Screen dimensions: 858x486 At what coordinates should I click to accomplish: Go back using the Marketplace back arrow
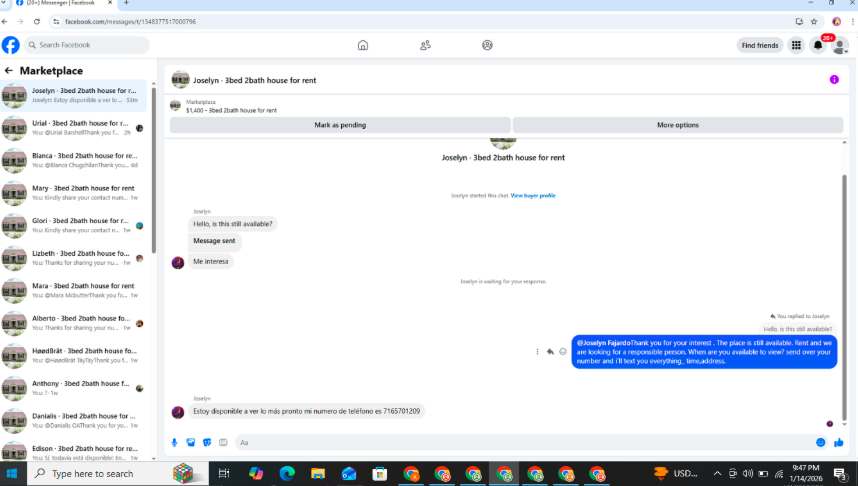click(9, 71)
